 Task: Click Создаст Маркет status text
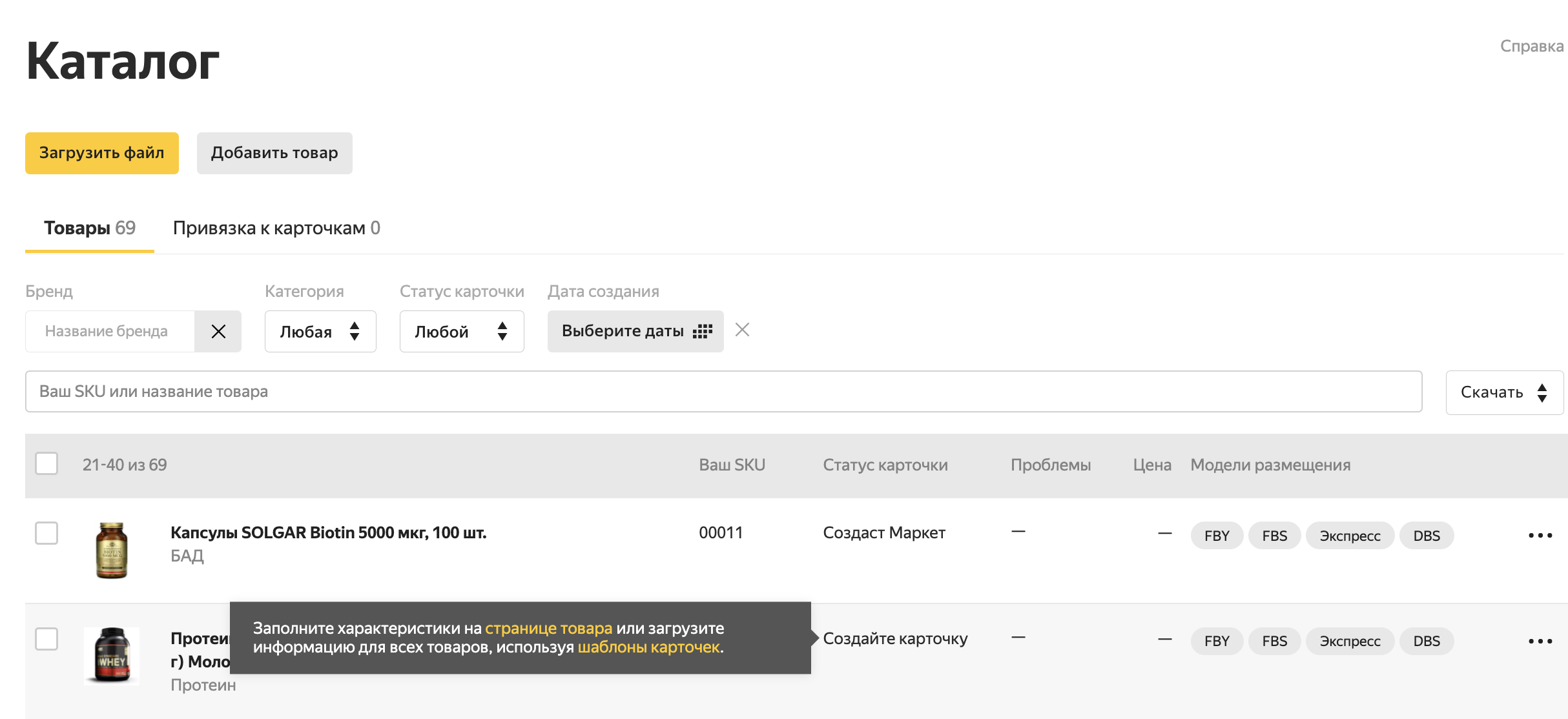[884, 532]
